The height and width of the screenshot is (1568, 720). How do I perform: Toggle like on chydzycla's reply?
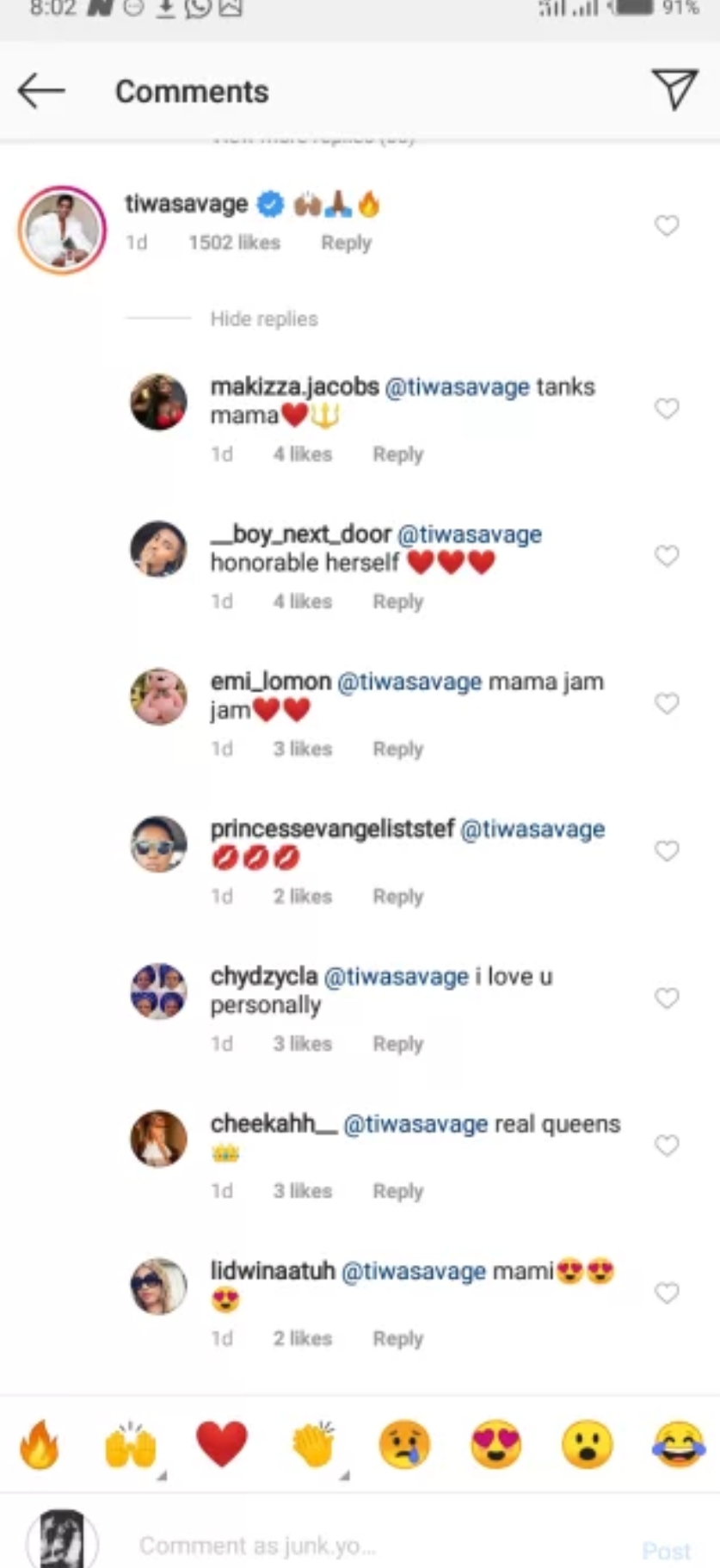tap(667, 997)
